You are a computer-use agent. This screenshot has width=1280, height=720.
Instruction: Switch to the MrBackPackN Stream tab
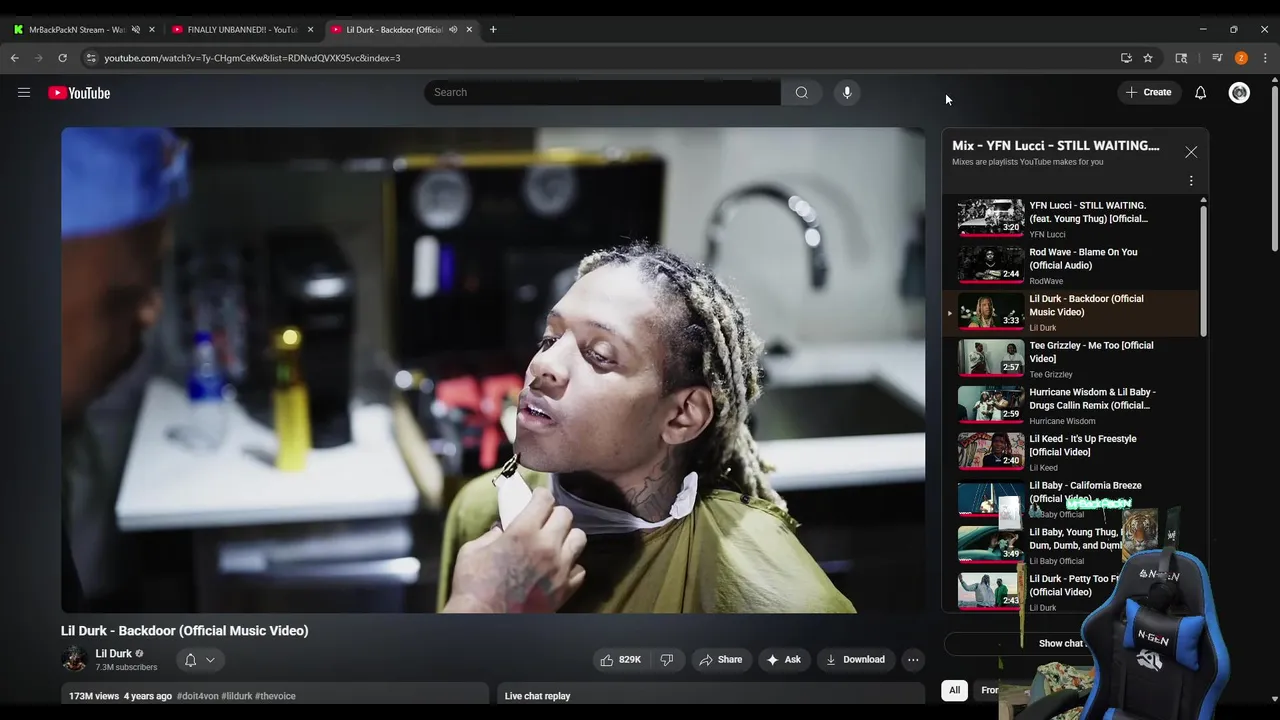point(76,29)
